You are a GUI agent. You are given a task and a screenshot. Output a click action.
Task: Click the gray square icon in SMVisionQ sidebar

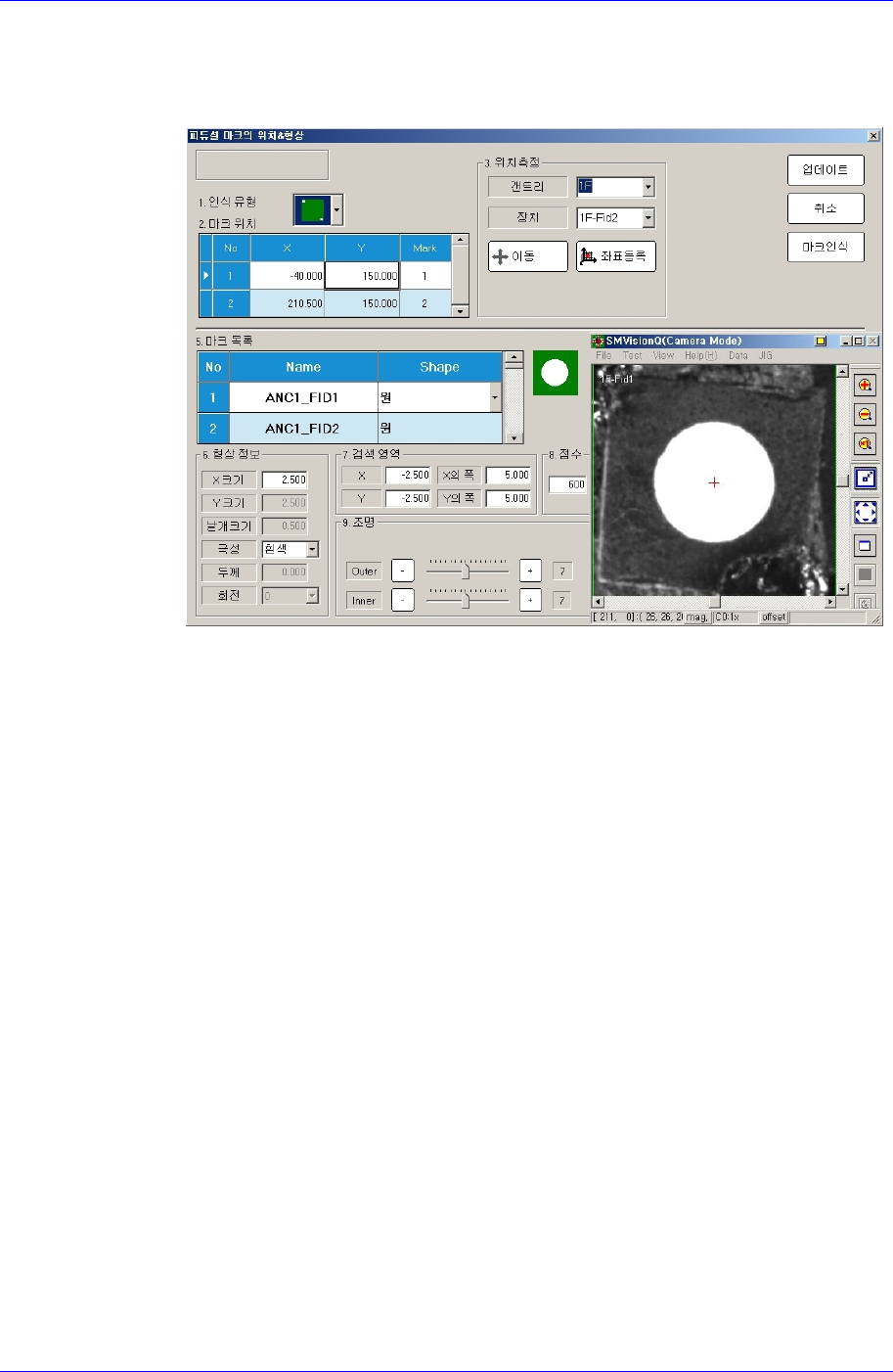point(865,575)
